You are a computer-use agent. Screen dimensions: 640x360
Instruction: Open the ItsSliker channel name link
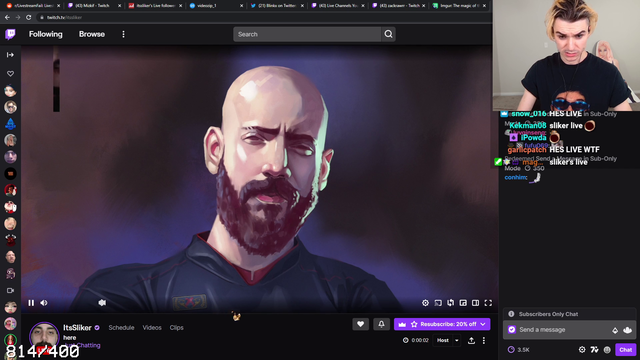point(77,327)
